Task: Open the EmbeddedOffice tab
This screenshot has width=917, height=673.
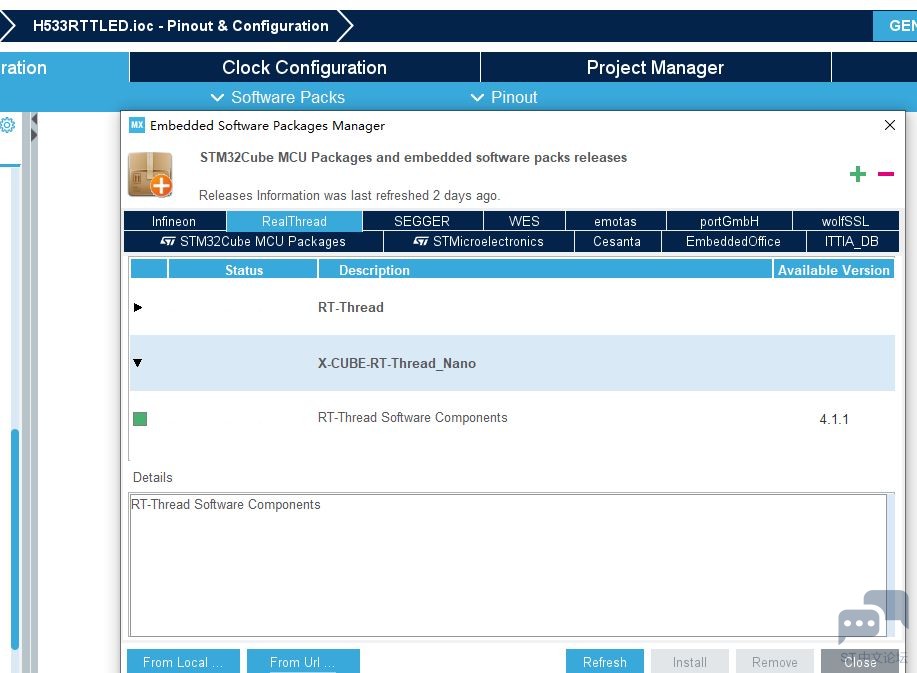Action: click(x=733, y=241)
